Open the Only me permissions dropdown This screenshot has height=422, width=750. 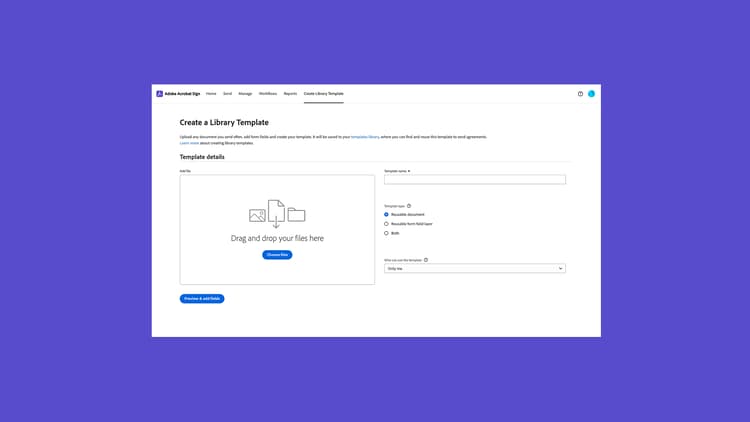click(474, 268)
